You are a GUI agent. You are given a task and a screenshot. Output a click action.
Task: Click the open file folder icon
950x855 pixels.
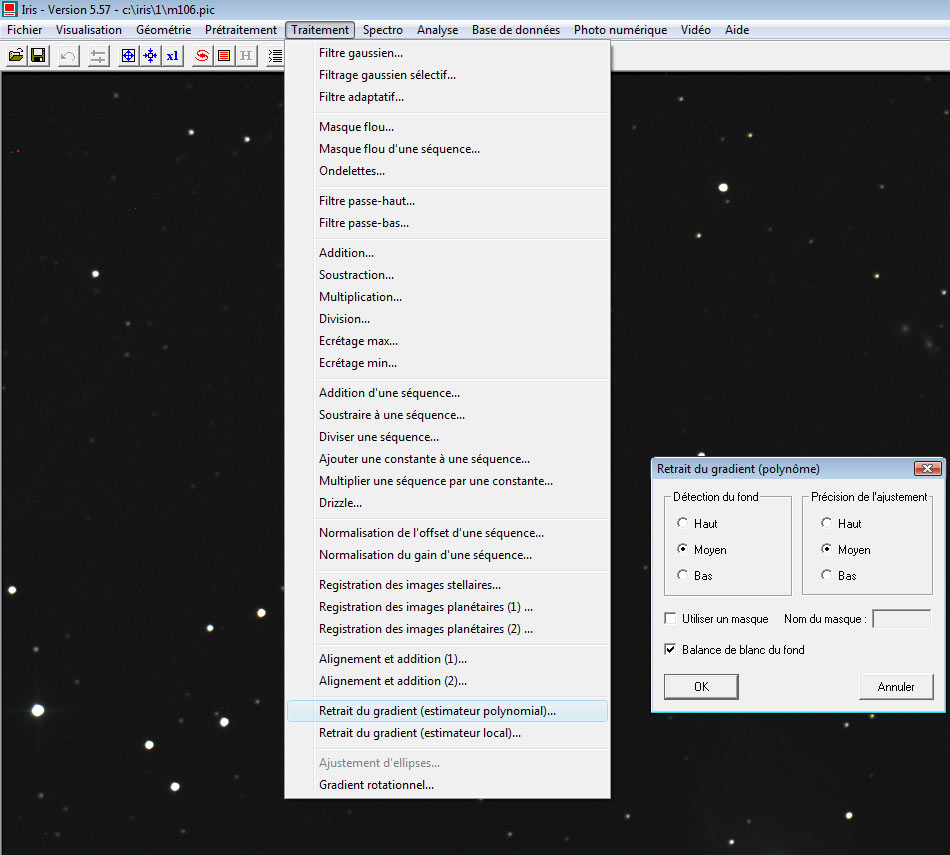point(16,56)
